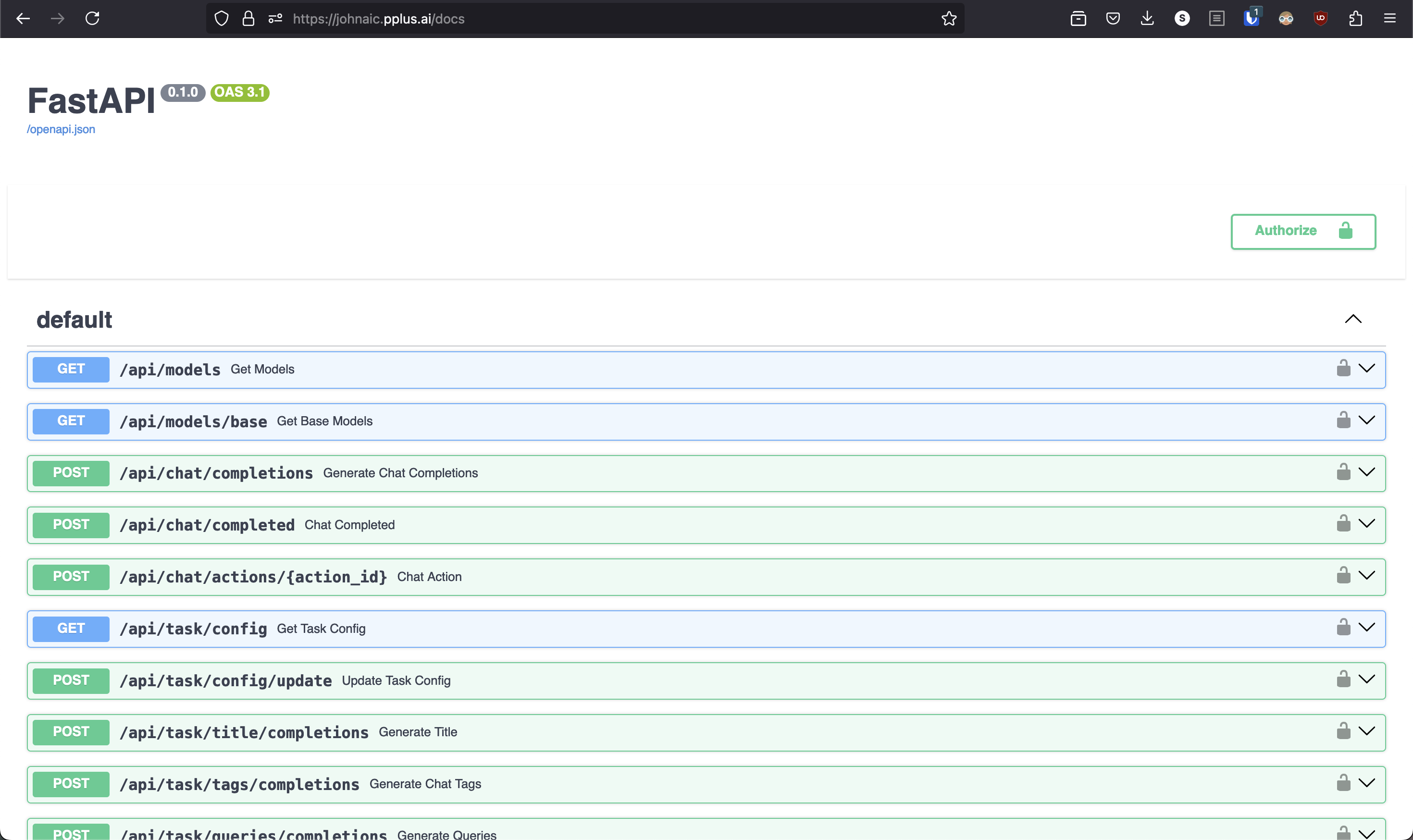This screenshot has width=1413, height=840.
Task: Open the Downloads panel
Action: coord(1147,19)
